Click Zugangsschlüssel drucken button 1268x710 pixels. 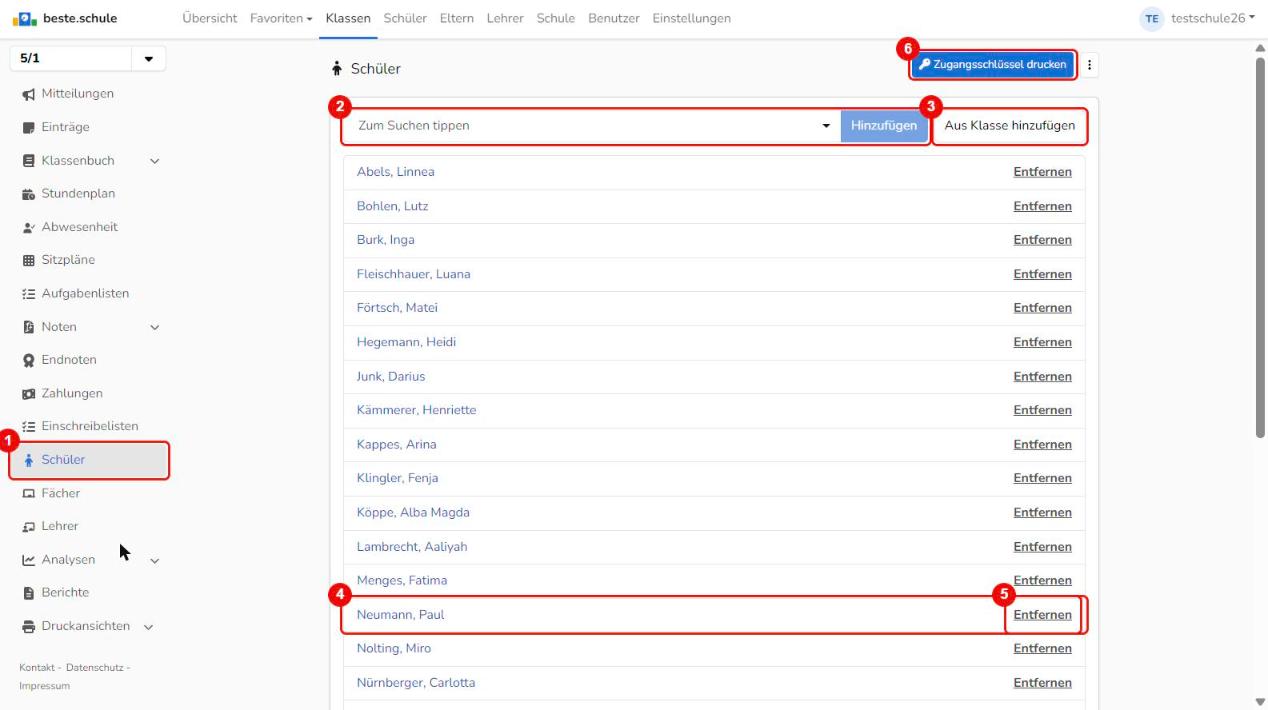coord(993,65)
